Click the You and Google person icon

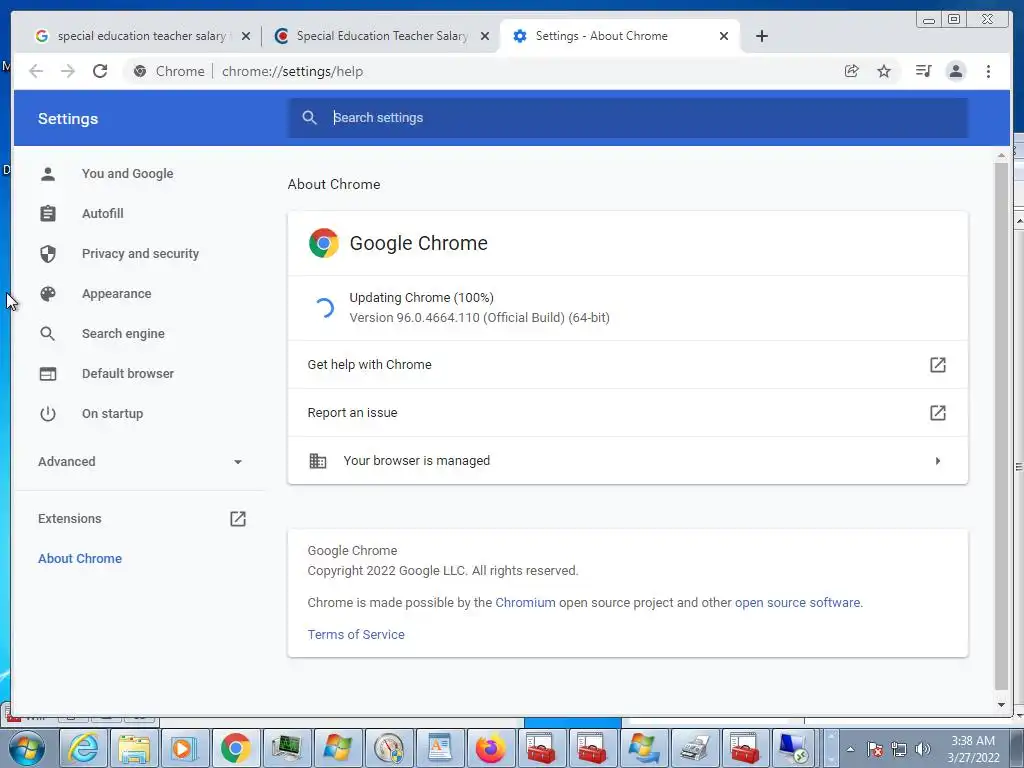point(48,174)
